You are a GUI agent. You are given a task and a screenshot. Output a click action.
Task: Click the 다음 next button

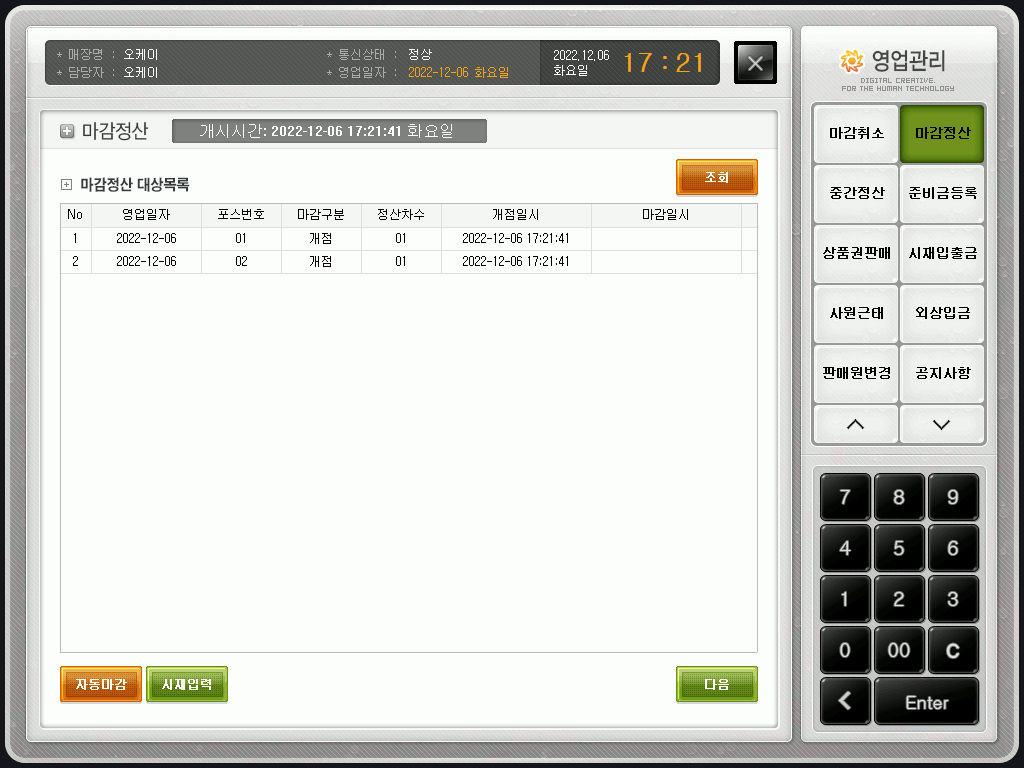(x=716, y=684)
